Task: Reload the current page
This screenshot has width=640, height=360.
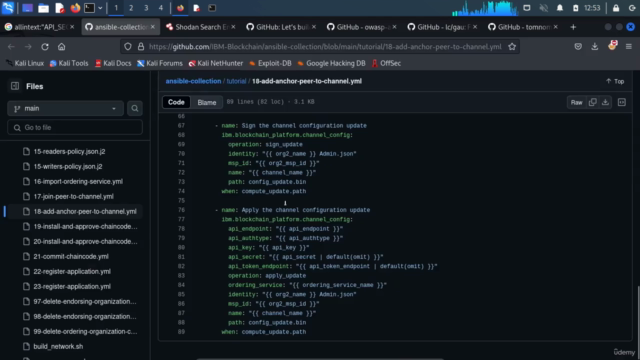Action: pyautogui.click(x=45, y=47)
